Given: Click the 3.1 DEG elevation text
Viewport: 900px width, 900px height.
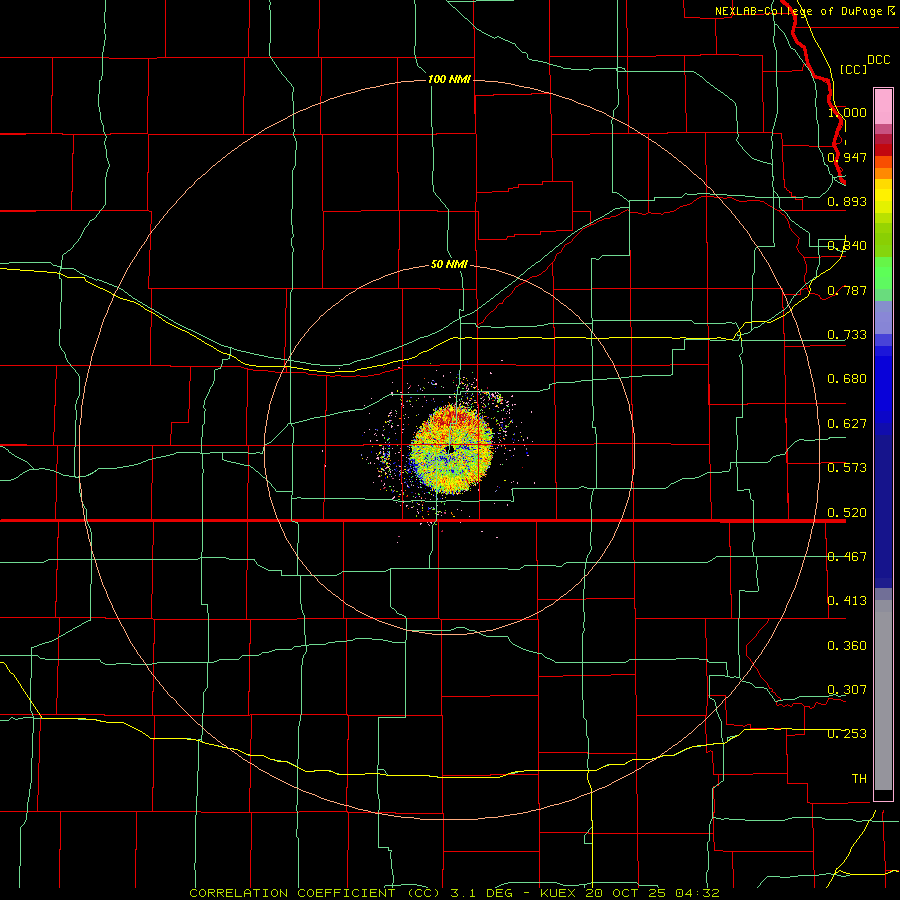Looking at the screenshot, I should click(484, 893).
